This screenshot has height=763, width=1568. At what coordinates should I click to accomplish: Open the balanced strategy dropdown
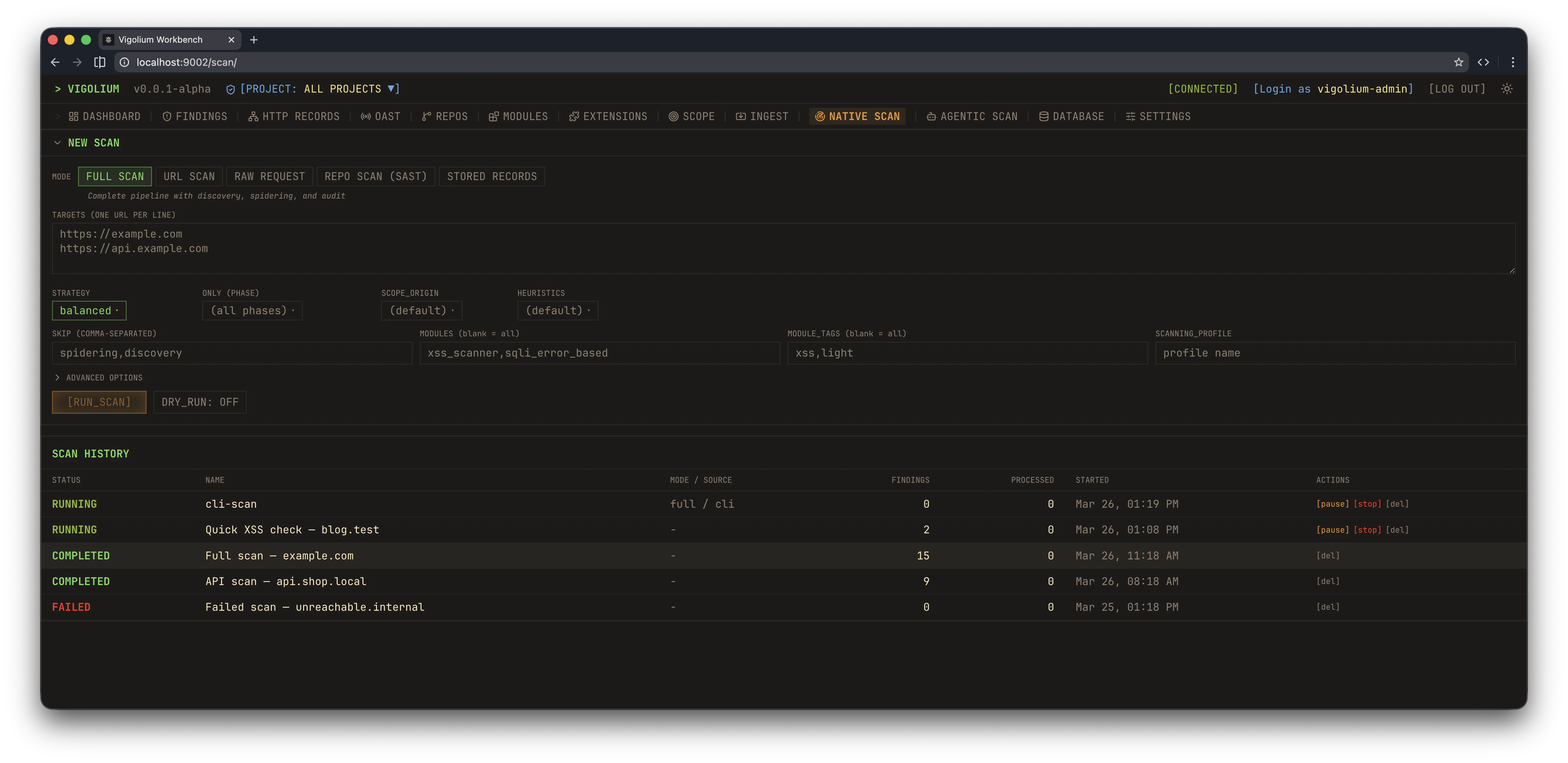tap(89, 310)
